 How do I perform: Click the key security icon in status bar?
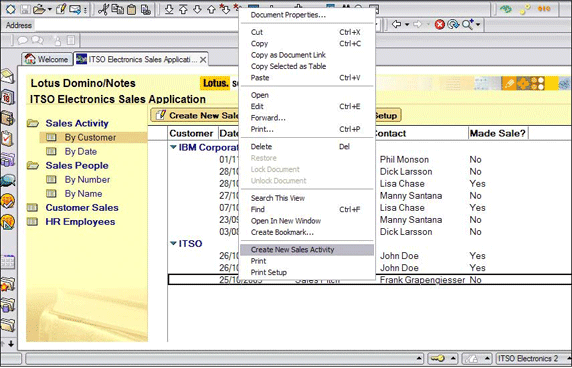[x=437, y=359]
